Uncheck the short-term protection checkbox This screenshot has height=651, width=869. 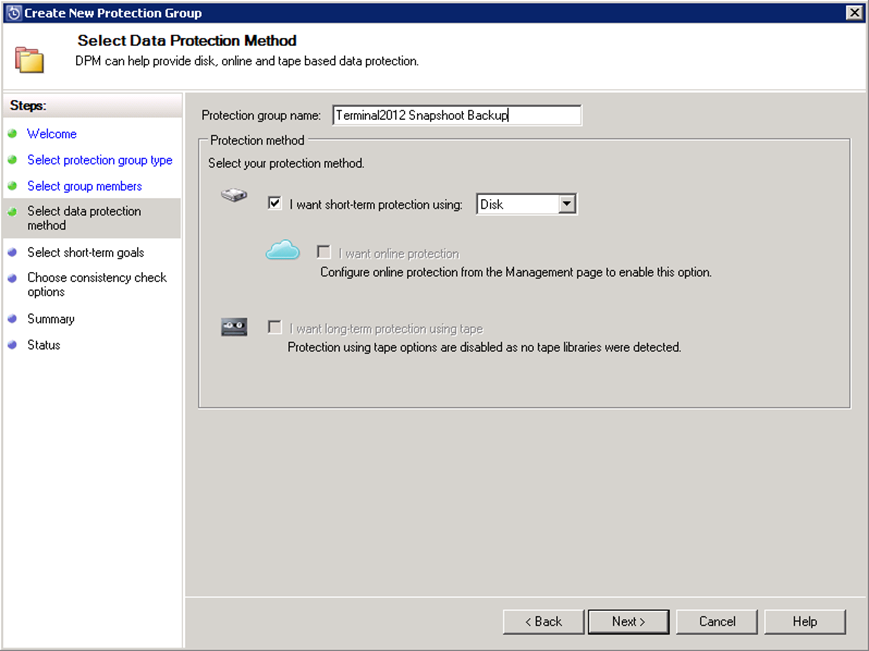coord(274,203)
